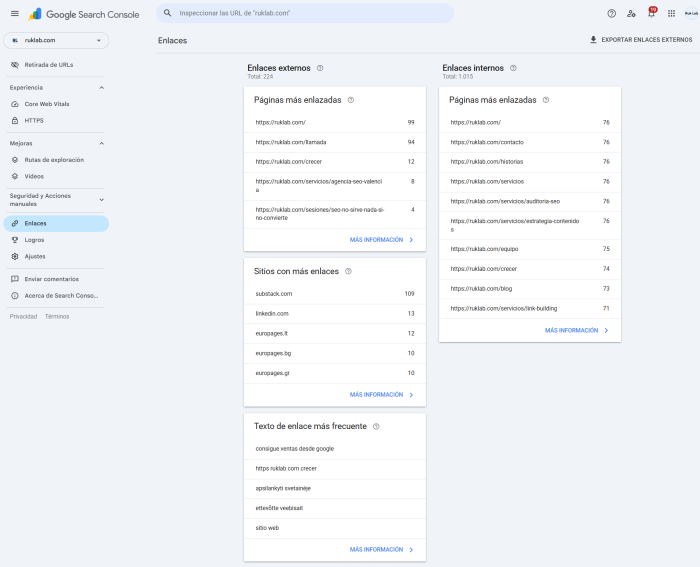The width and height of the screenshot is (700, 567).
Task: Click the URL inspection search field
Action: point(305,13)
